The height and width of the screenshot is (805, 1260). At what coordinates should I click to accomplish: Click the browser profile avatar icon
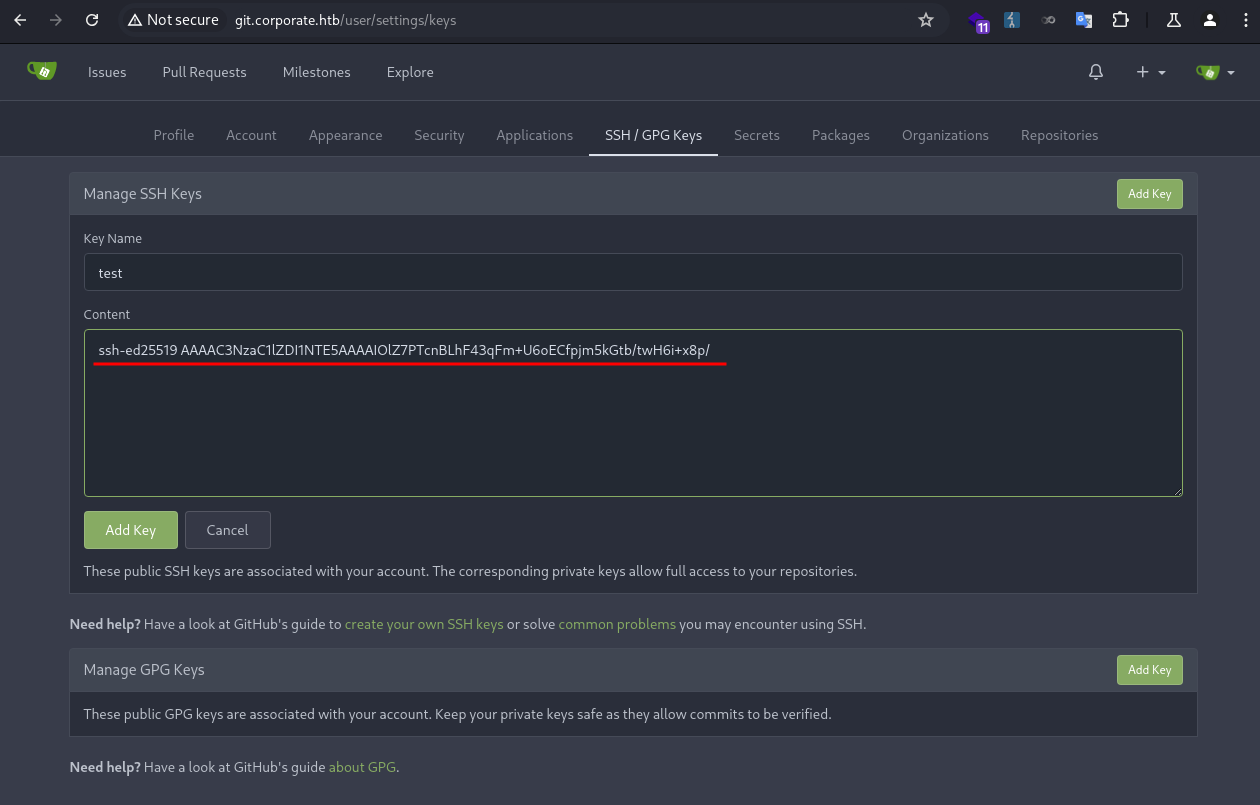click(x=1210, y=20)
